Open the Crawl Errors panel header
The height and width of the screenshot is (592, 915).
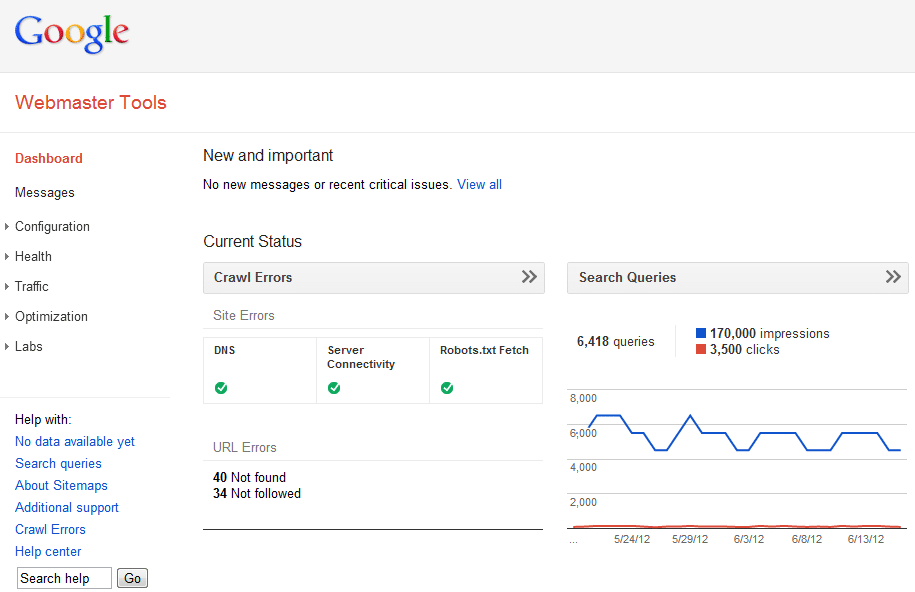click(373, 277)
